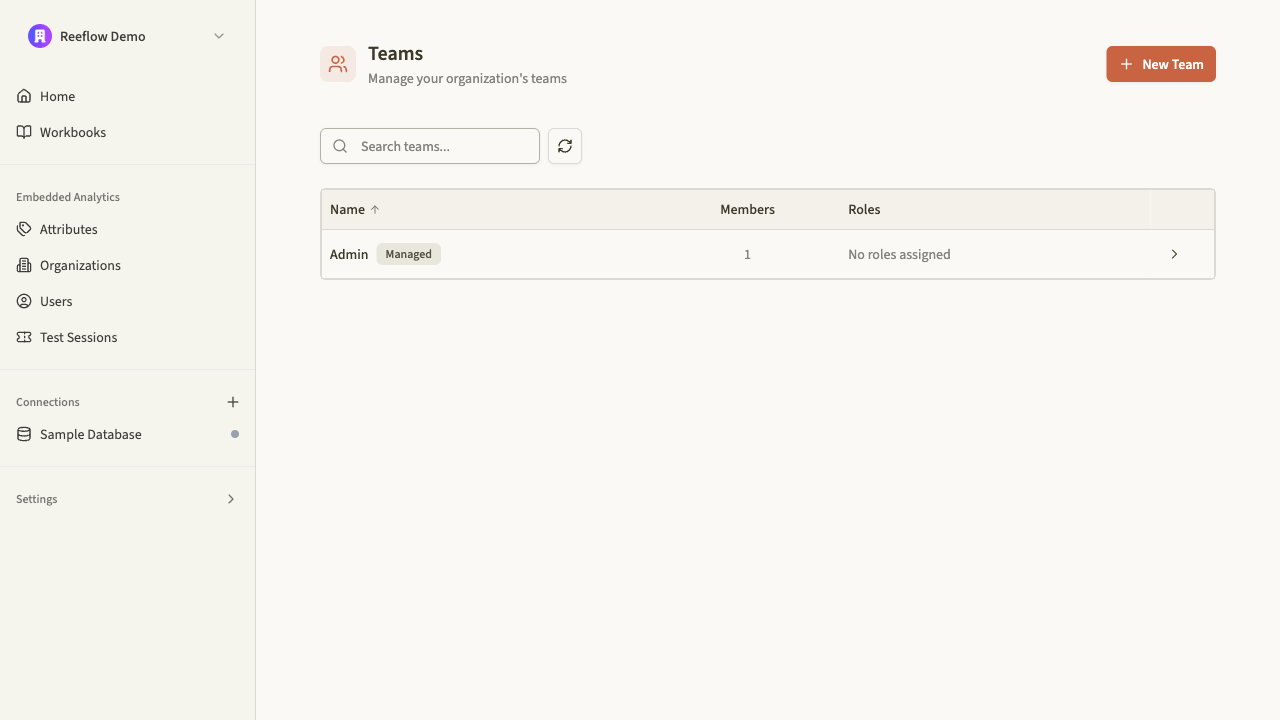
Task: Open Embedded Analytics Users section
Action: tap(55, 301)
